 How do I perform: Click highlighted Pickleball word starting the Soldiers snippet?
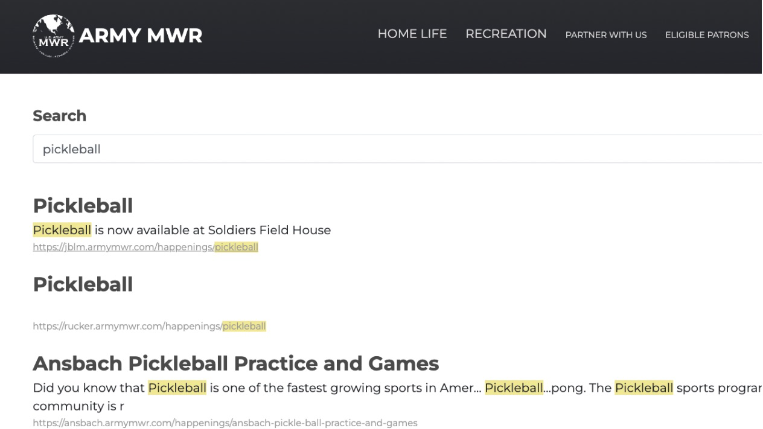(x=62, y=230)
